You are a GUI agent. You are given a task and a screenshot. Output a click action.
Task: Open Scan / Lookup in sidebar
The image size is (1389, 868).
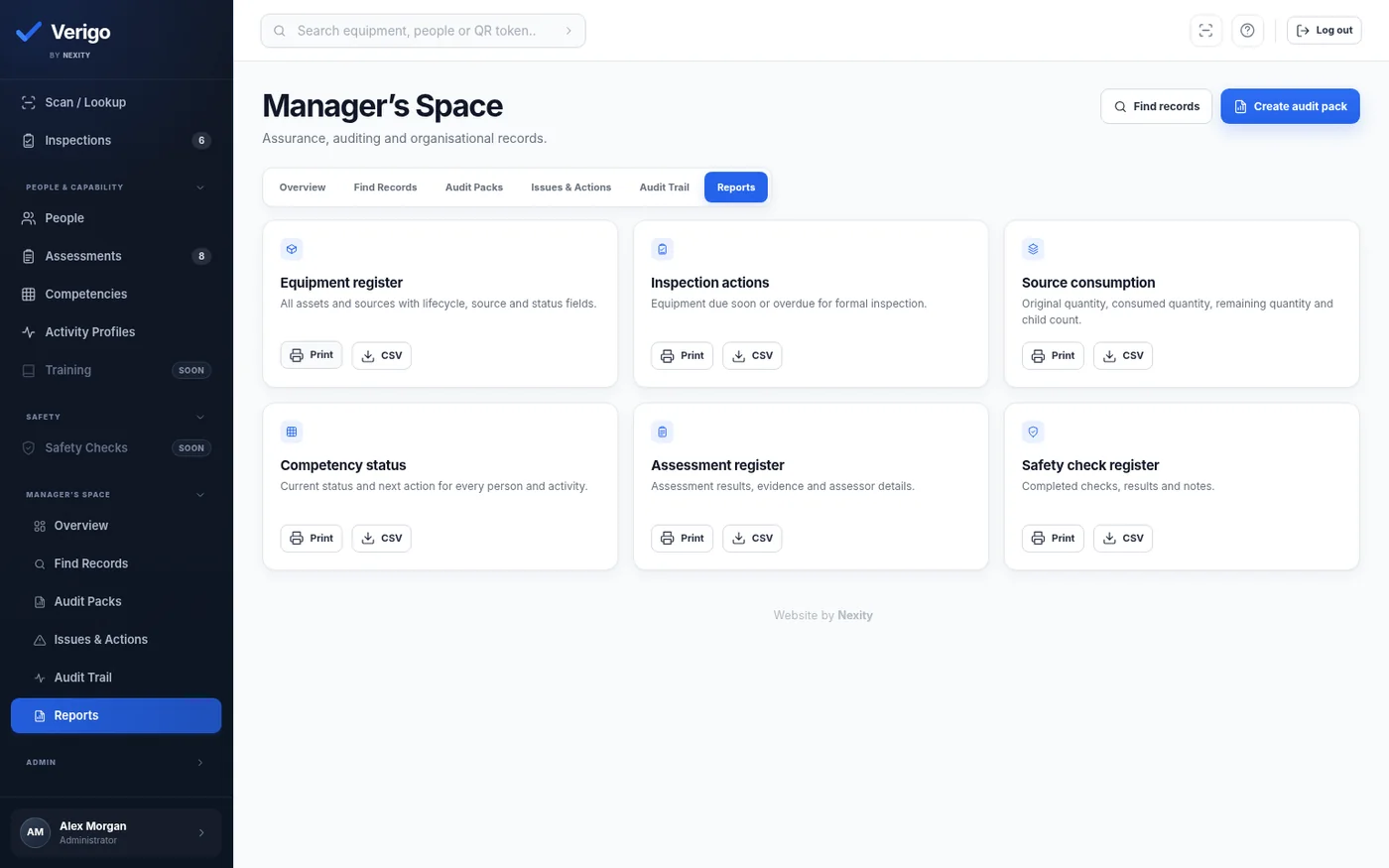116,102
